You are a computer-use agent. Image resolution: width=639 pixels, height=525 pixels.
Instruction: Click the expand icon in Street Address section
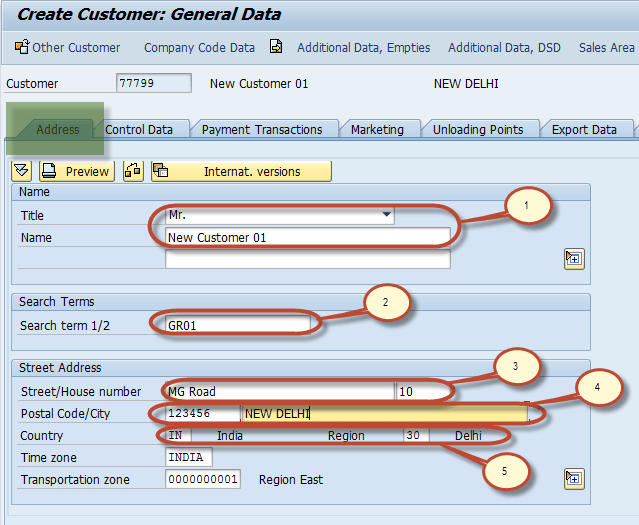(x=573, y=478)
